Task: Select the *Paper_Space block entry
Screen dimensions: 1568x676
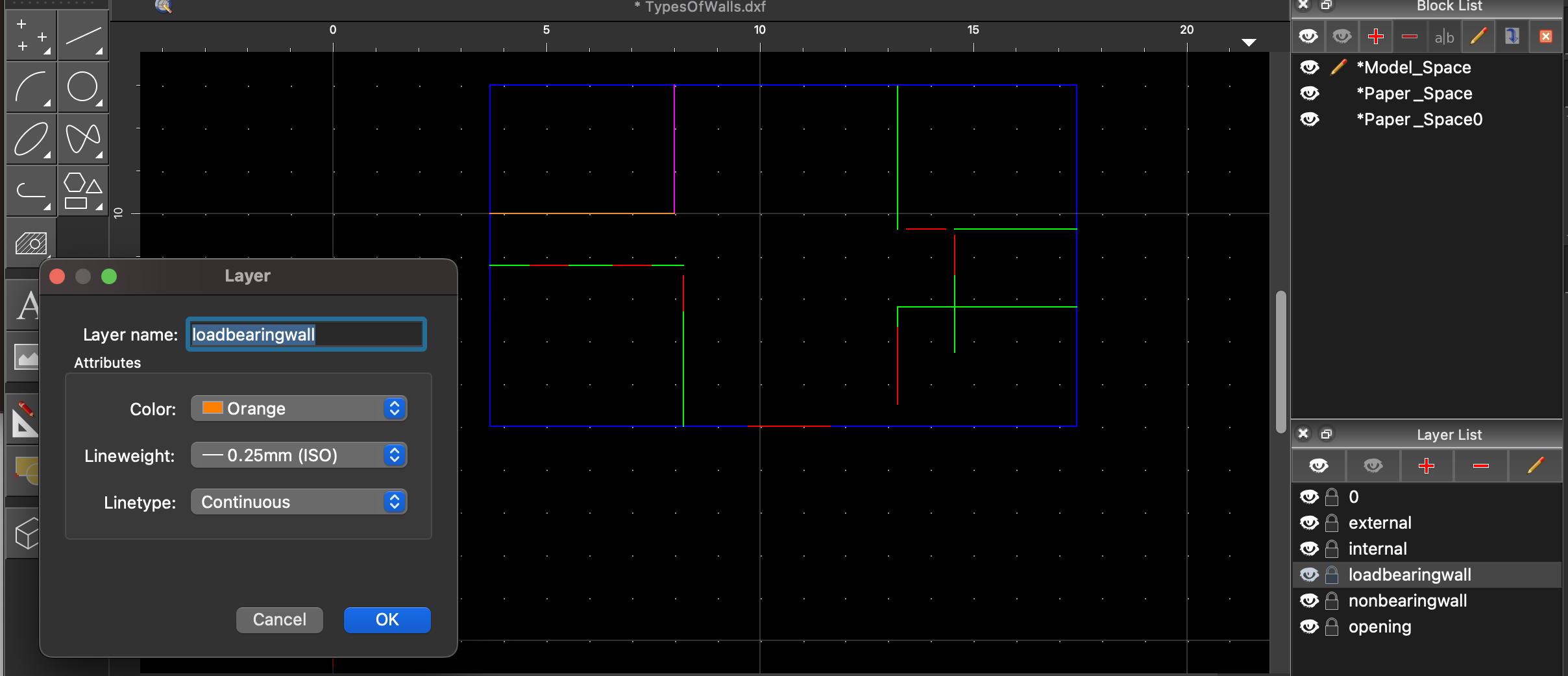Action: [1414, 93]
